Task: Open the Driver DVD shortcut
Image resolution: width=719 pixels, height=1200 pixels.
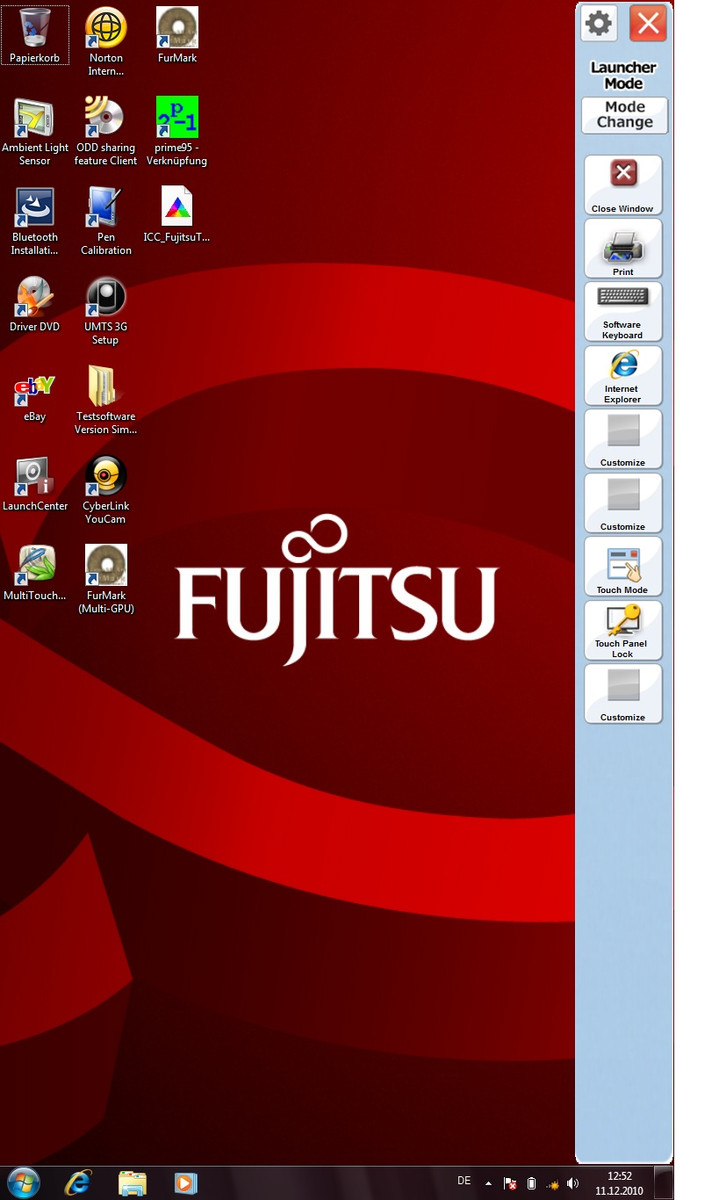Action: point(35,305)
